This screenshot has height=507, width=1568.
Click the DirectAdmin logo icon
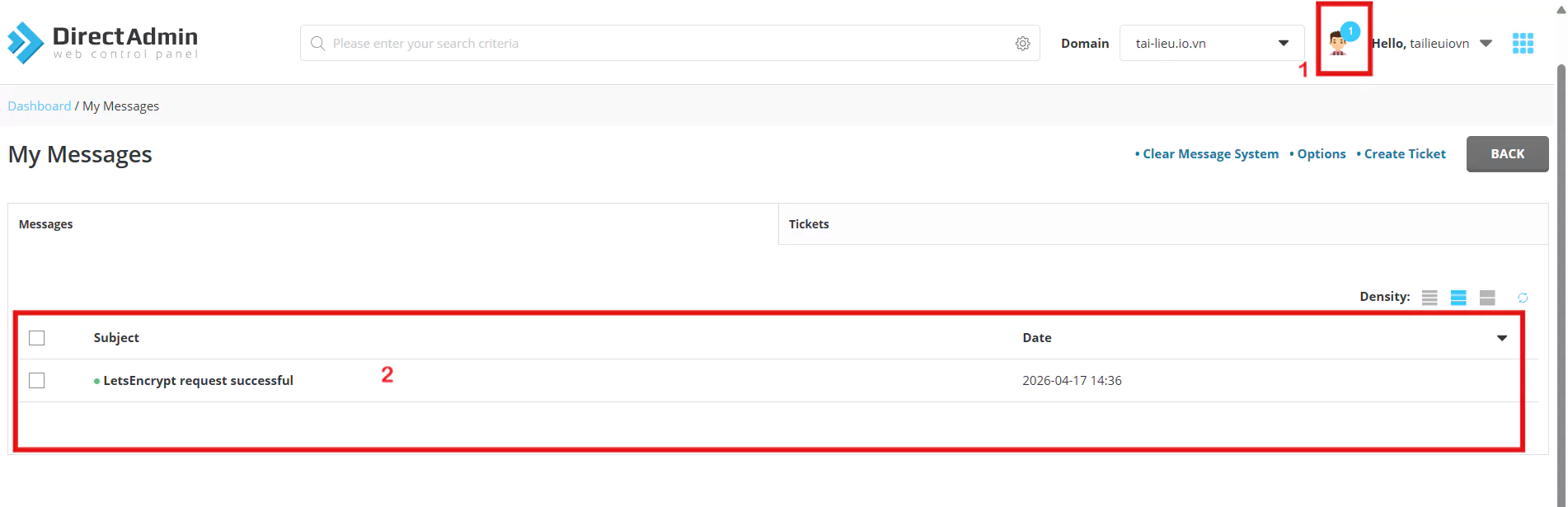coord(26,43)
